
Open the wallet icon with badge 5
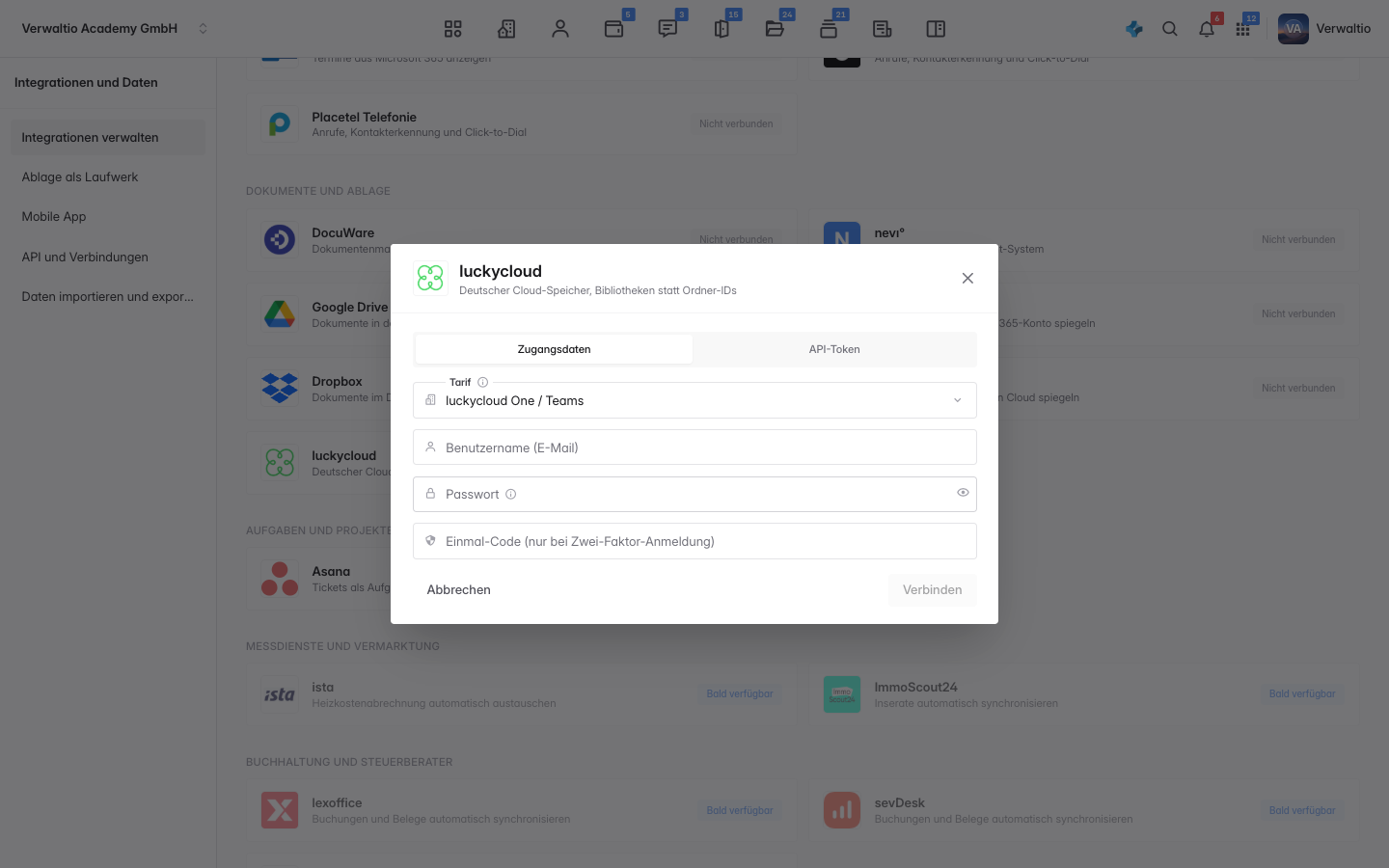[x=614, y=29]
